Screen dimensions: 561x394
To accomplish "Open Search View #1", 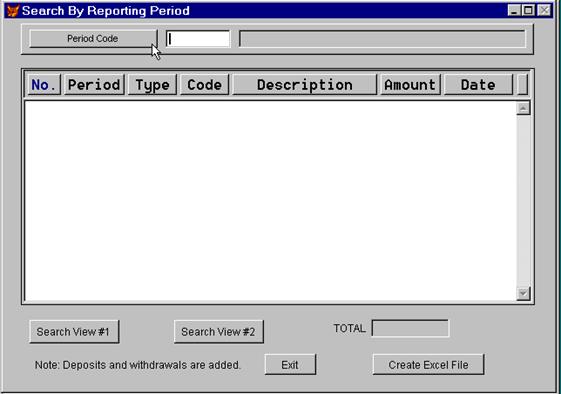I will 74,332.
